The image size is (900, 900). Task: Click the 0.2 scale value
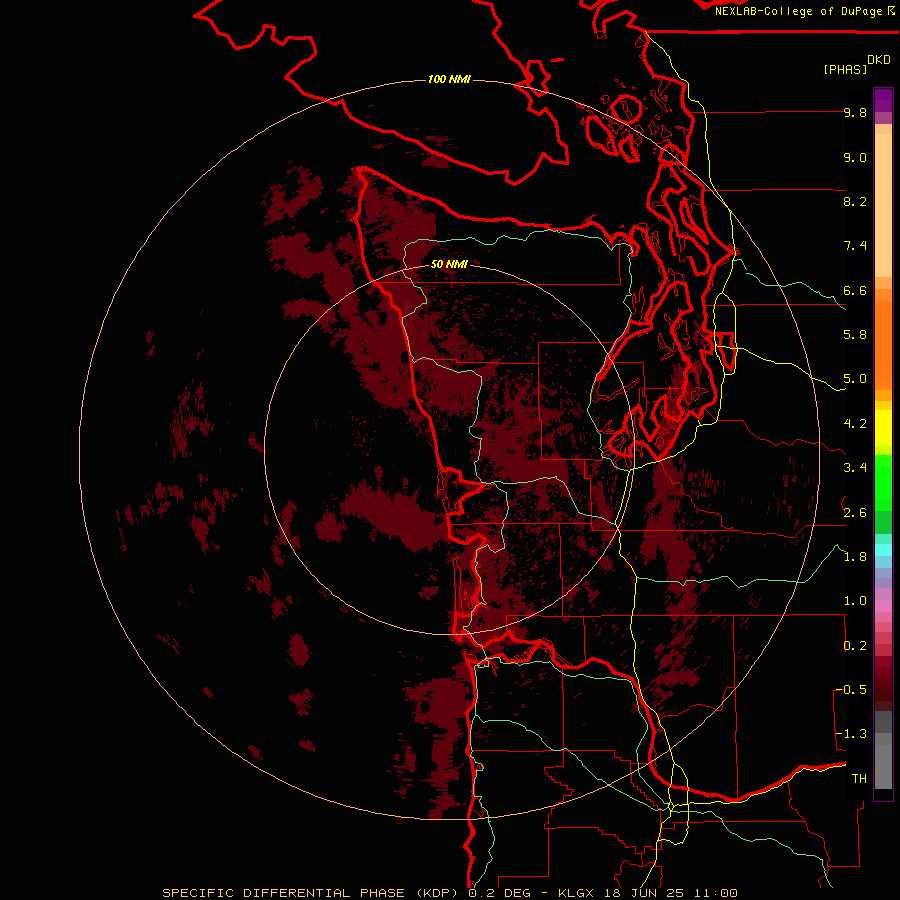pos(855,645)
